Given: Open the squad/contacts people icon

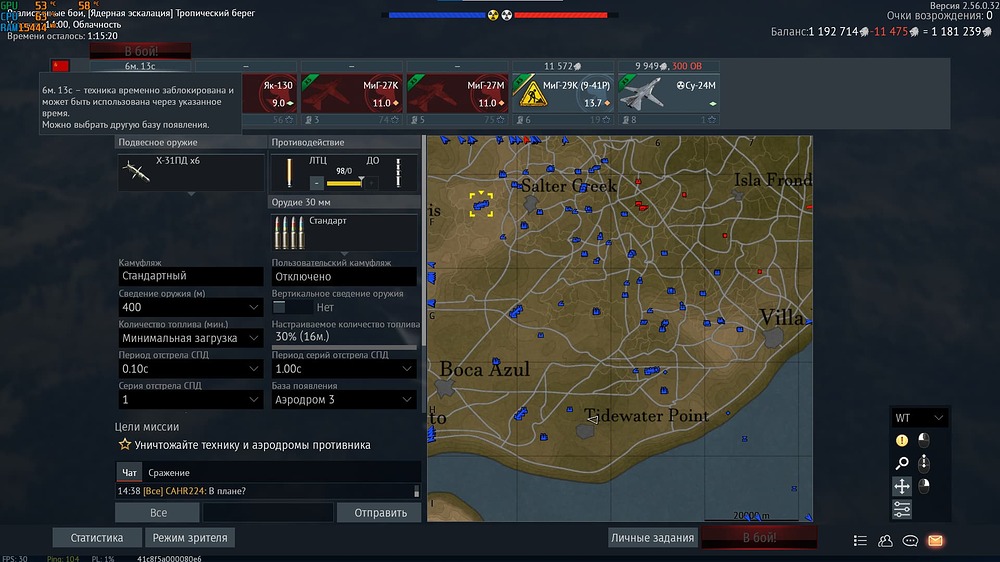Looking at the screenshot, I should [x=885, y=541].
